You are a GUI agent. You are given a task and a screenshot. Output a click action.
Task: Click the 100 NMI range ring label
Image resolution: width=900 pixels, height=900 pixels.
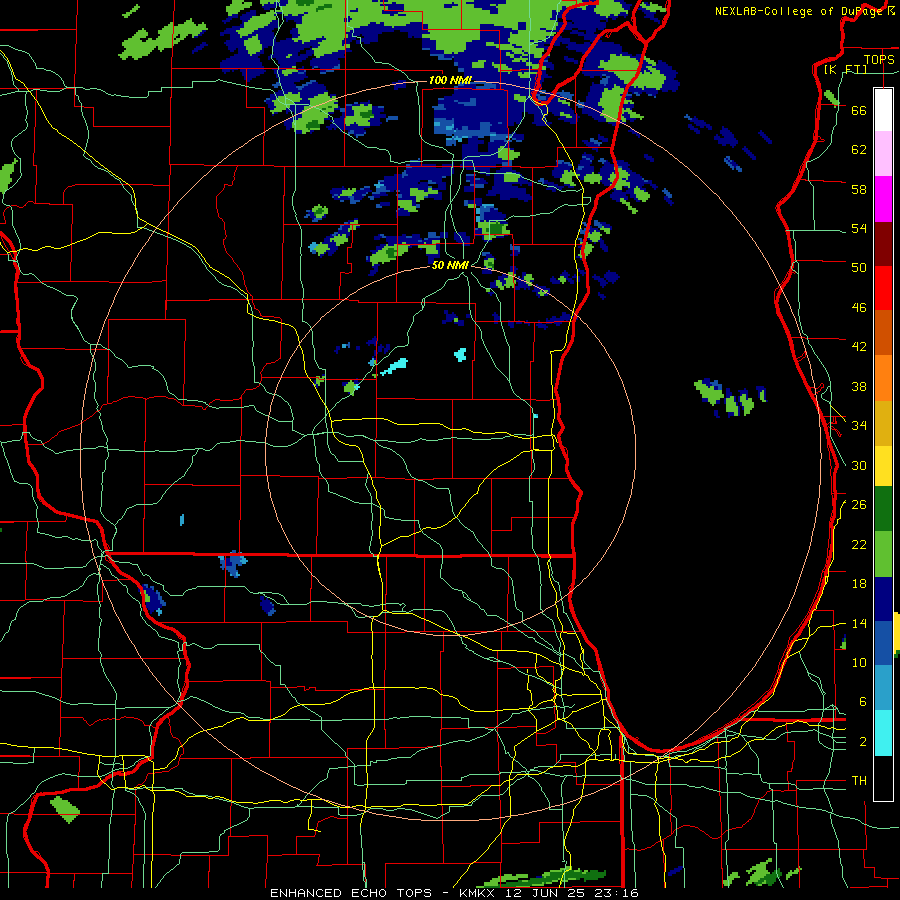450,80
